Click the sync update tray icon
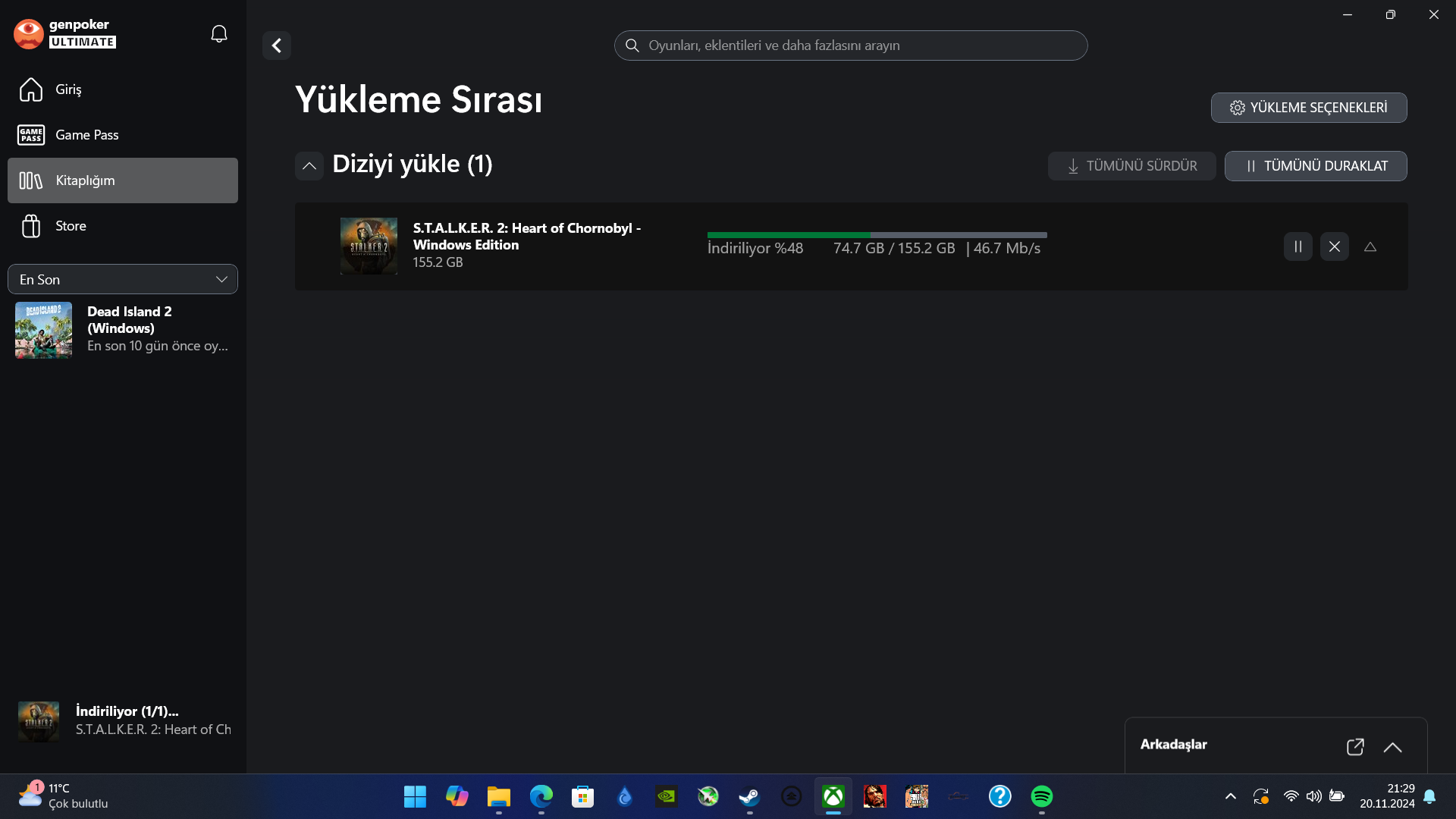 click(x=1261, y=796)
